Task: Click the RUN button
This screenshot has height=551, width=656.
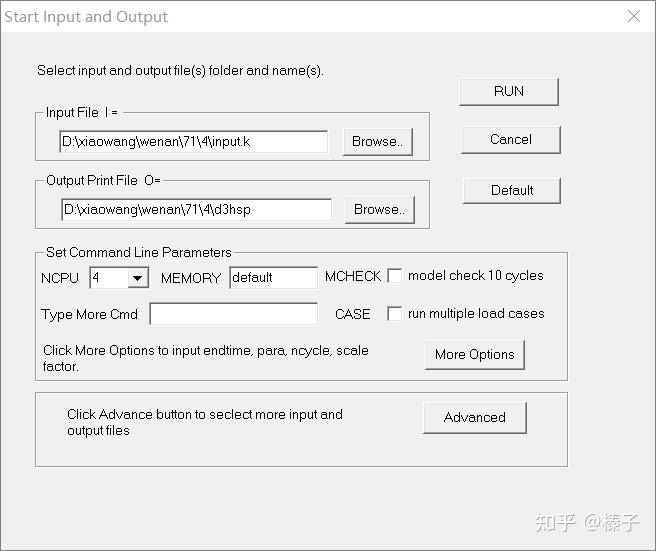Action: (x=508, y=91)
